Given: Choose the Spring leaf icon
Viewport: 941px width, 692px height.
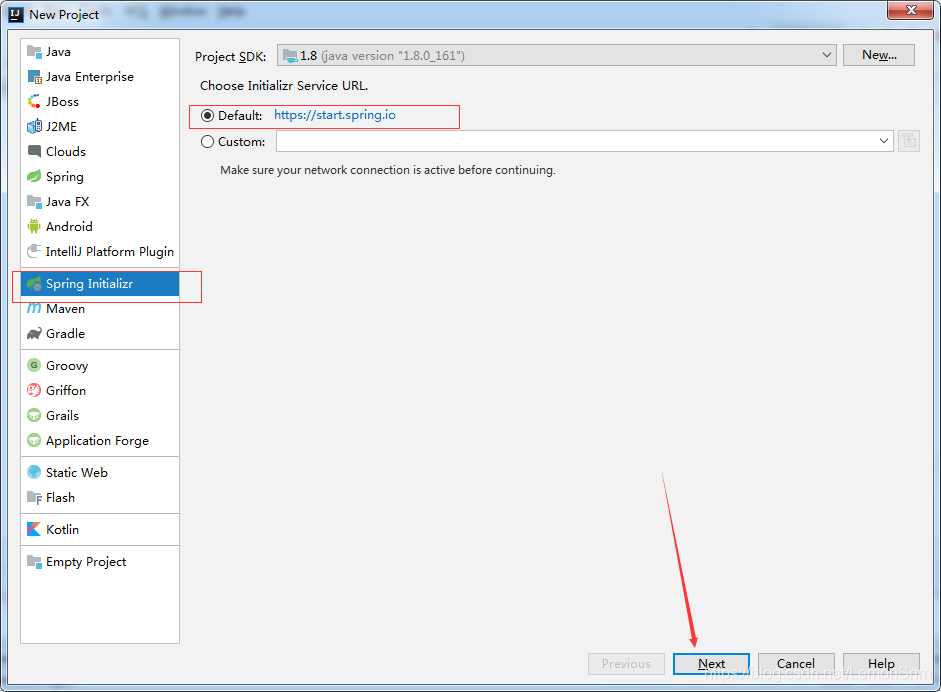Looking at the screenshot, I should click(34, 176).
